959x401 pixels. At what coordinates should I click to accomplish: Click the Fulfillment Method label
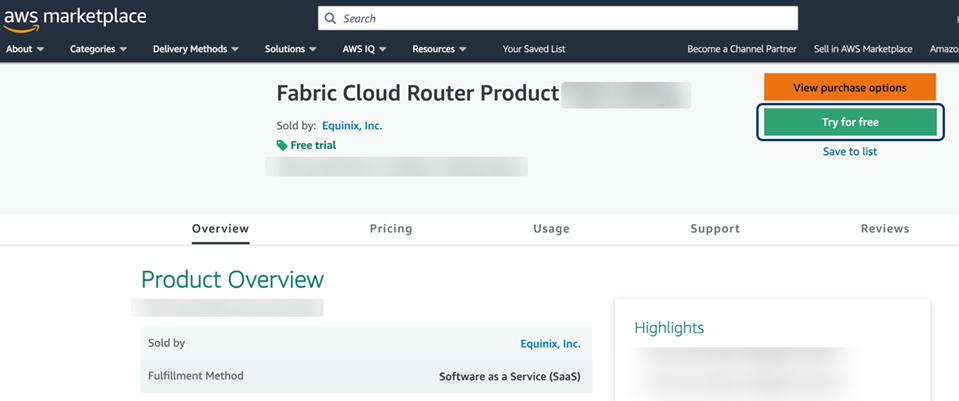(x=196, y=376)
